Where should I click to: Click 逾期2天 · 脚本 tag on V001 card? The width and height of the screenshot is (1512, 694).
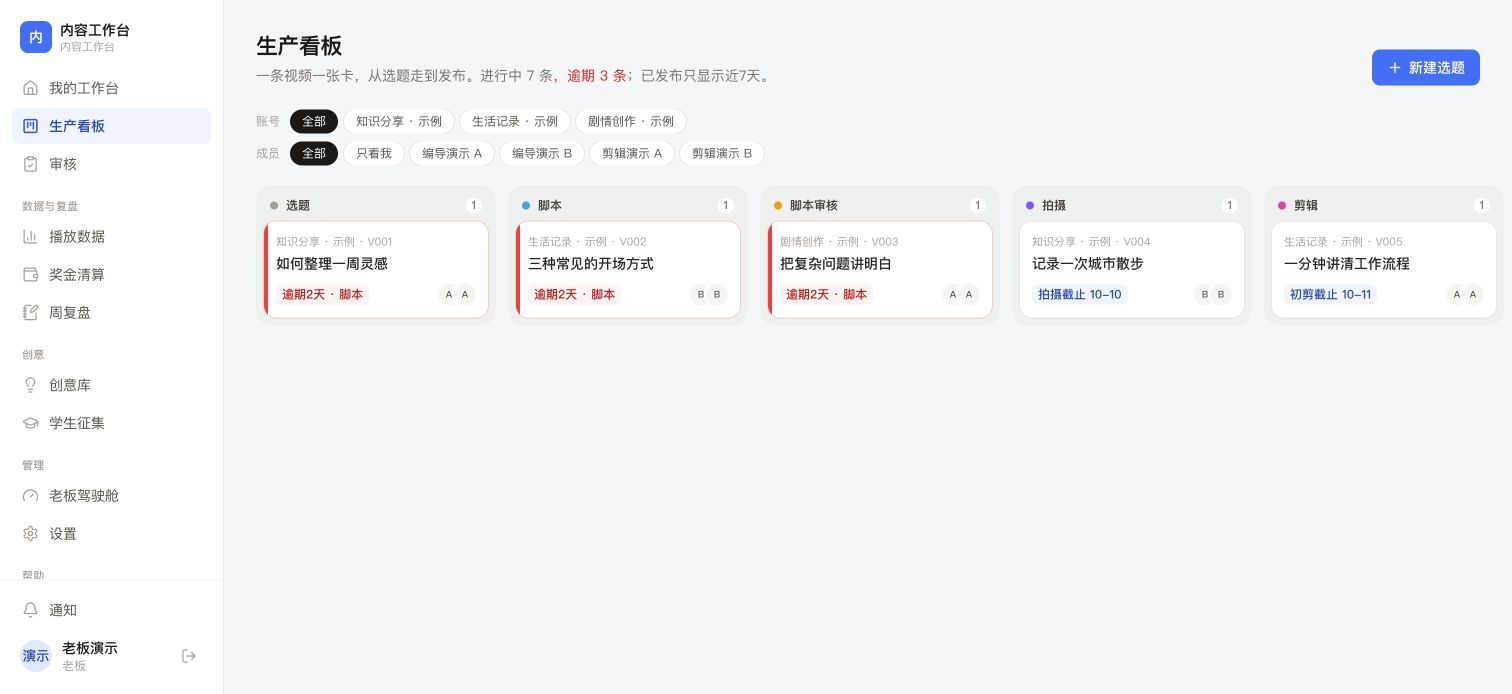tap(322, 295)
